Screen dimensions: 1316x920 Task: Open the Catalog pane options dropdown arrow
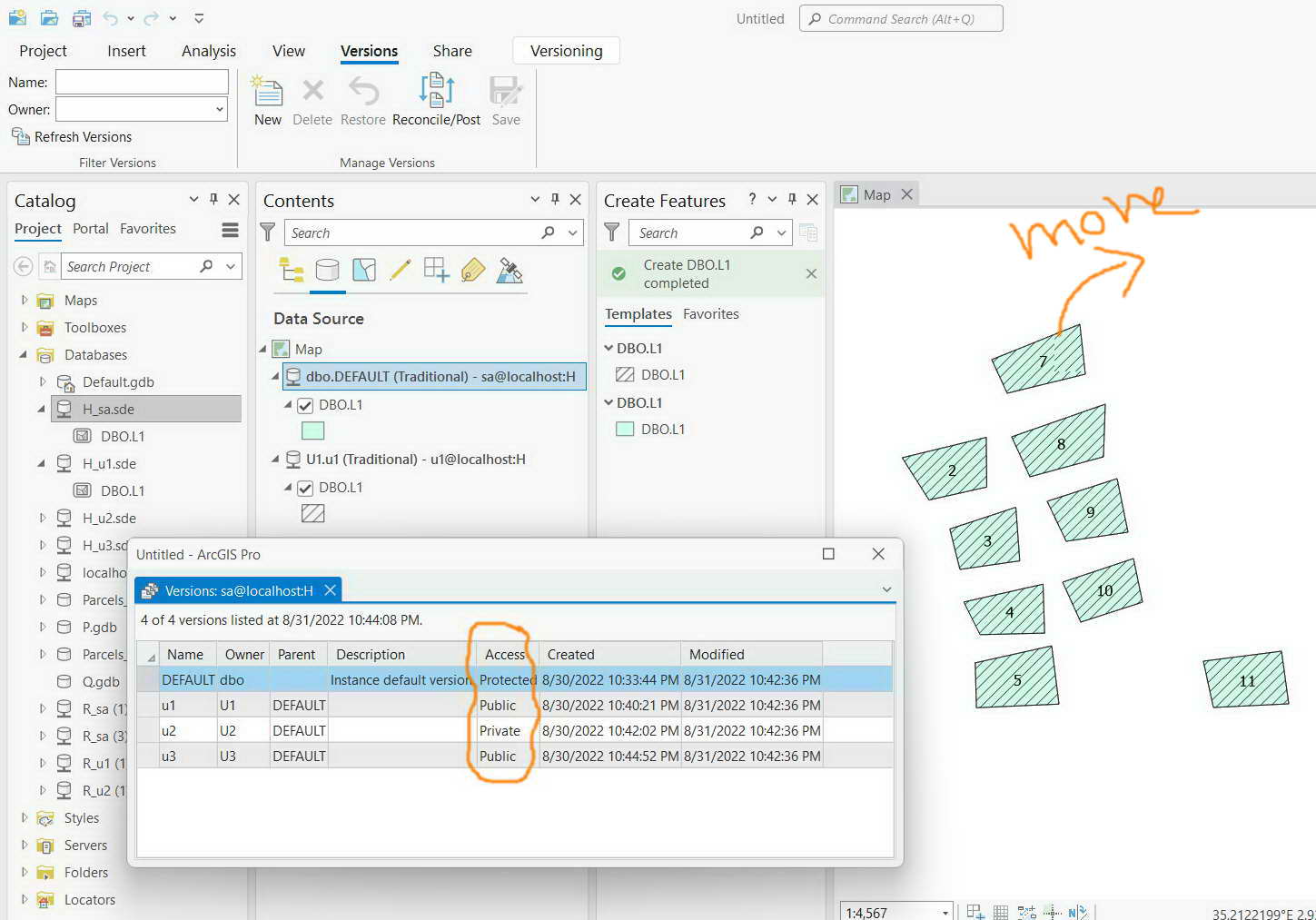[193, 199]
